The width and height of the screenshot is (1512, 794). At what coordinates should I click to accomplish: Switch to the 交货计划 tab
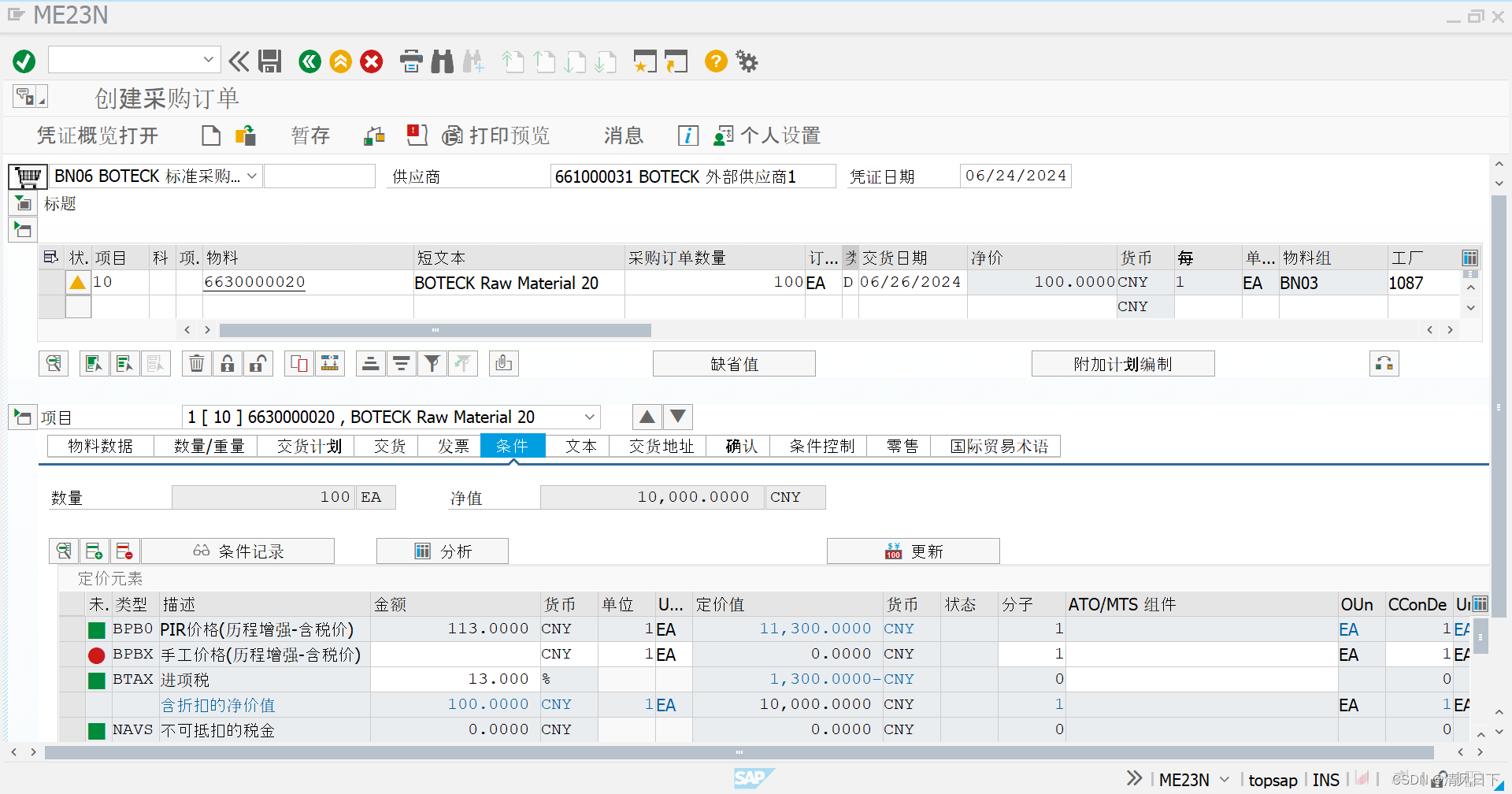(x=309, y=447)
